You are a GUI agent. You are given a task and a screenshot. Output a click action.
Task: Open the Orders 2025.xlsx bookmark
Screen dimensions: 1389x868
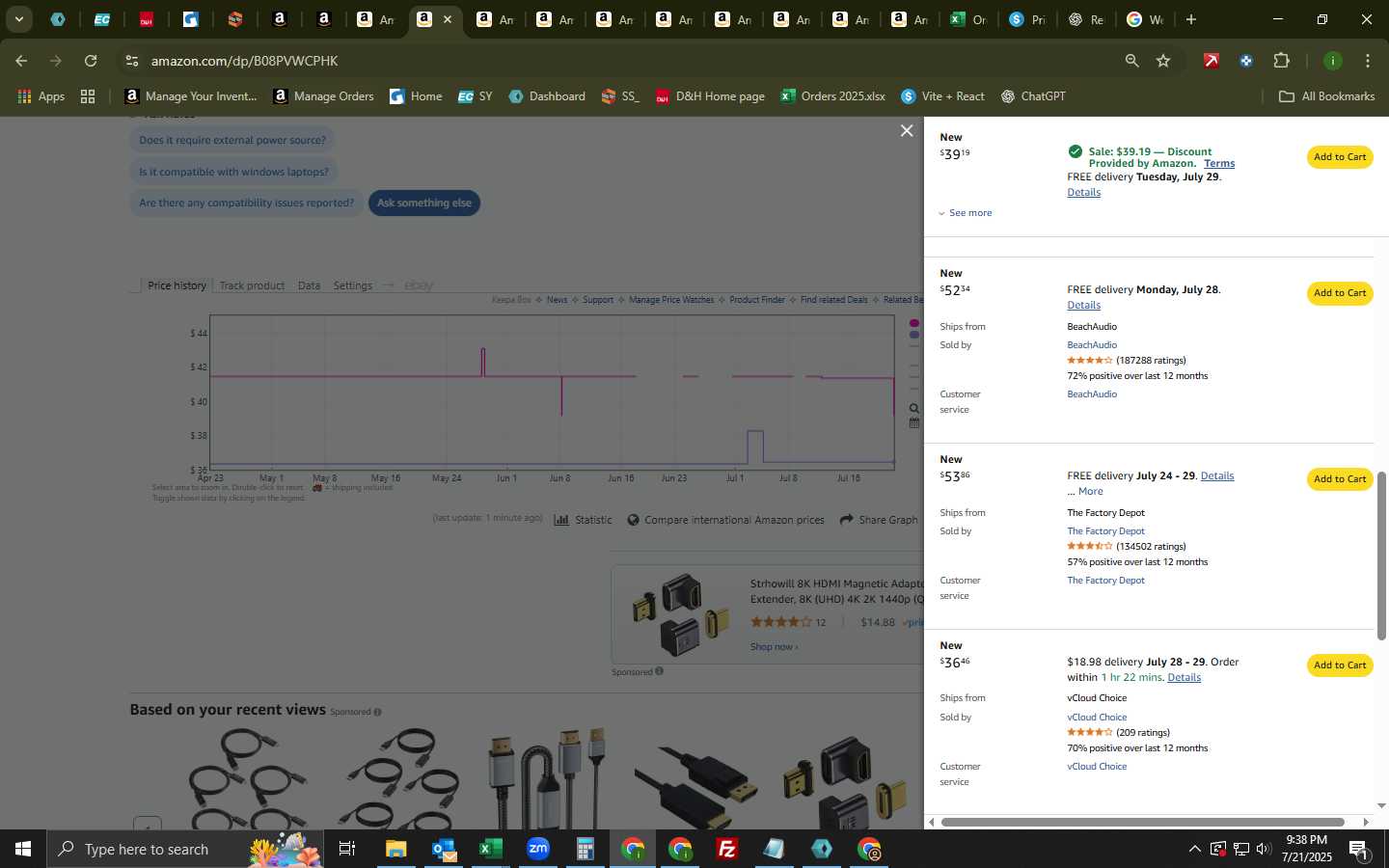pyautogui.click(x=832, y=96)
